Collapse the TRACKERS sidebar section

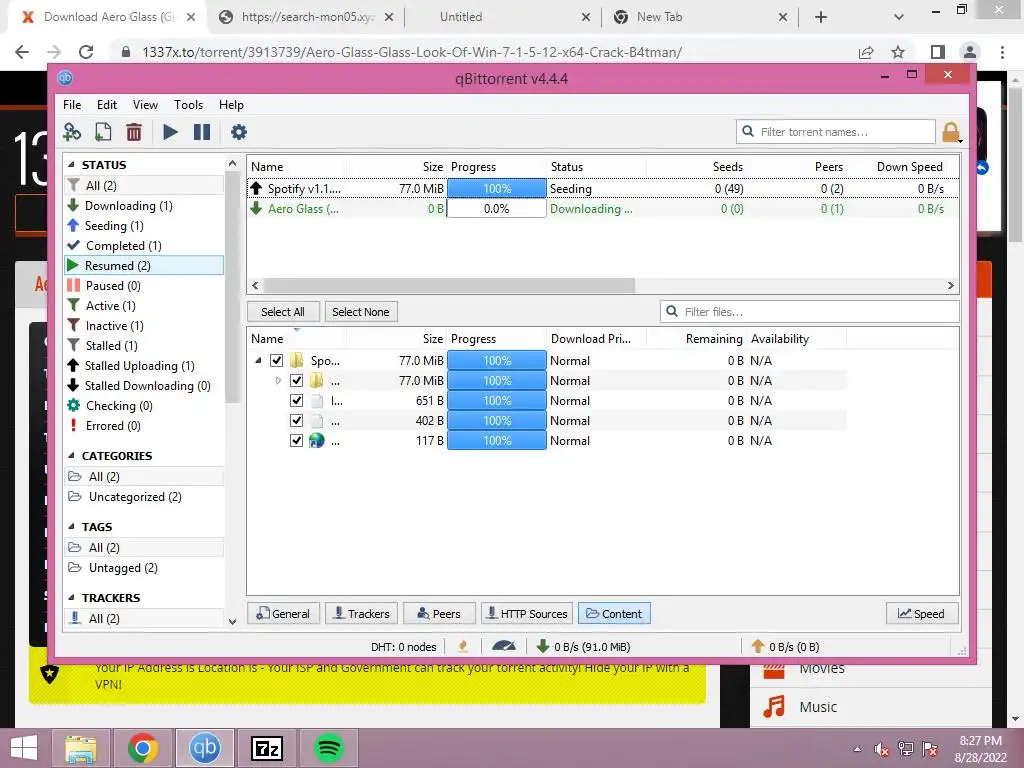pyautogui.click(x=71, y=598)
